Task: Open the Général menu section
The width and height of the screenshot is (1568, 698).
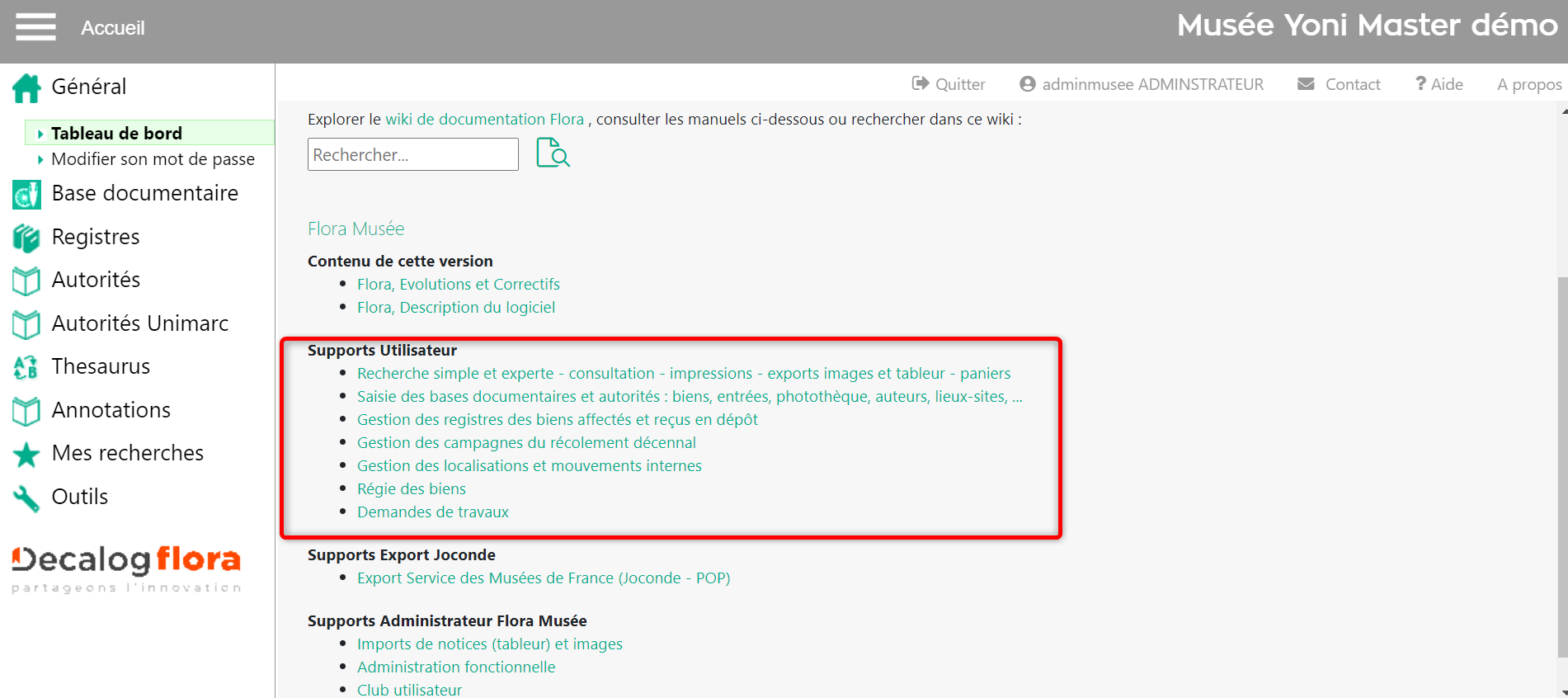Action: coord(89,87)
